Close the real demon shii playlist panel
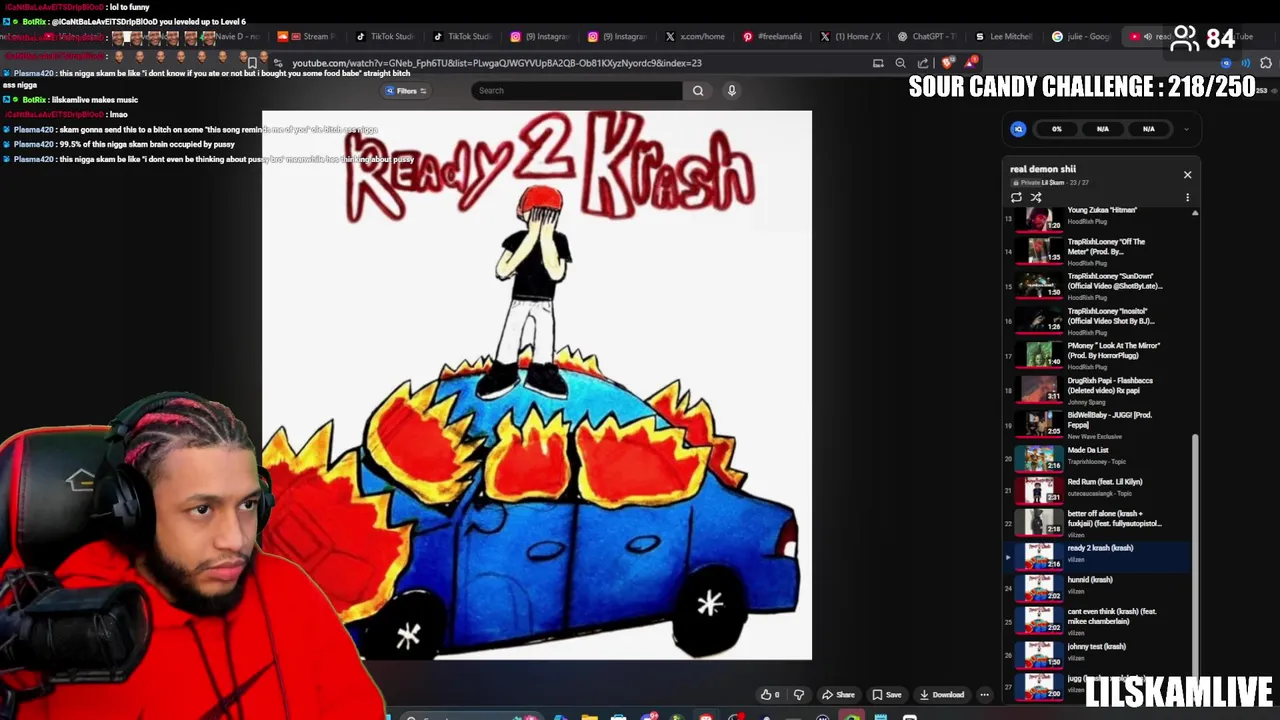Screen dimensions: 1280x720 [x=1187, y=175]
